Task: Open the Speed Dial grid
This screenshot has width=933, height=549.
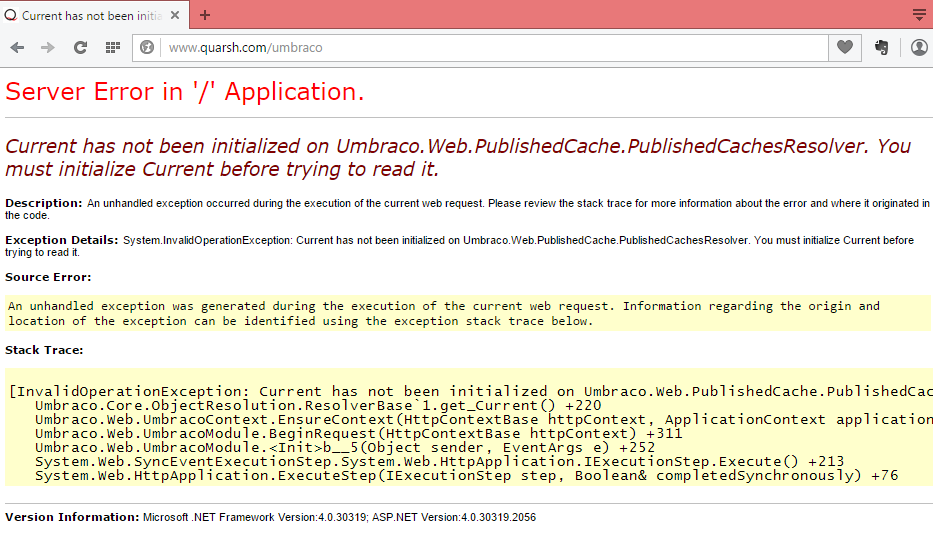Action: point(112,48)
